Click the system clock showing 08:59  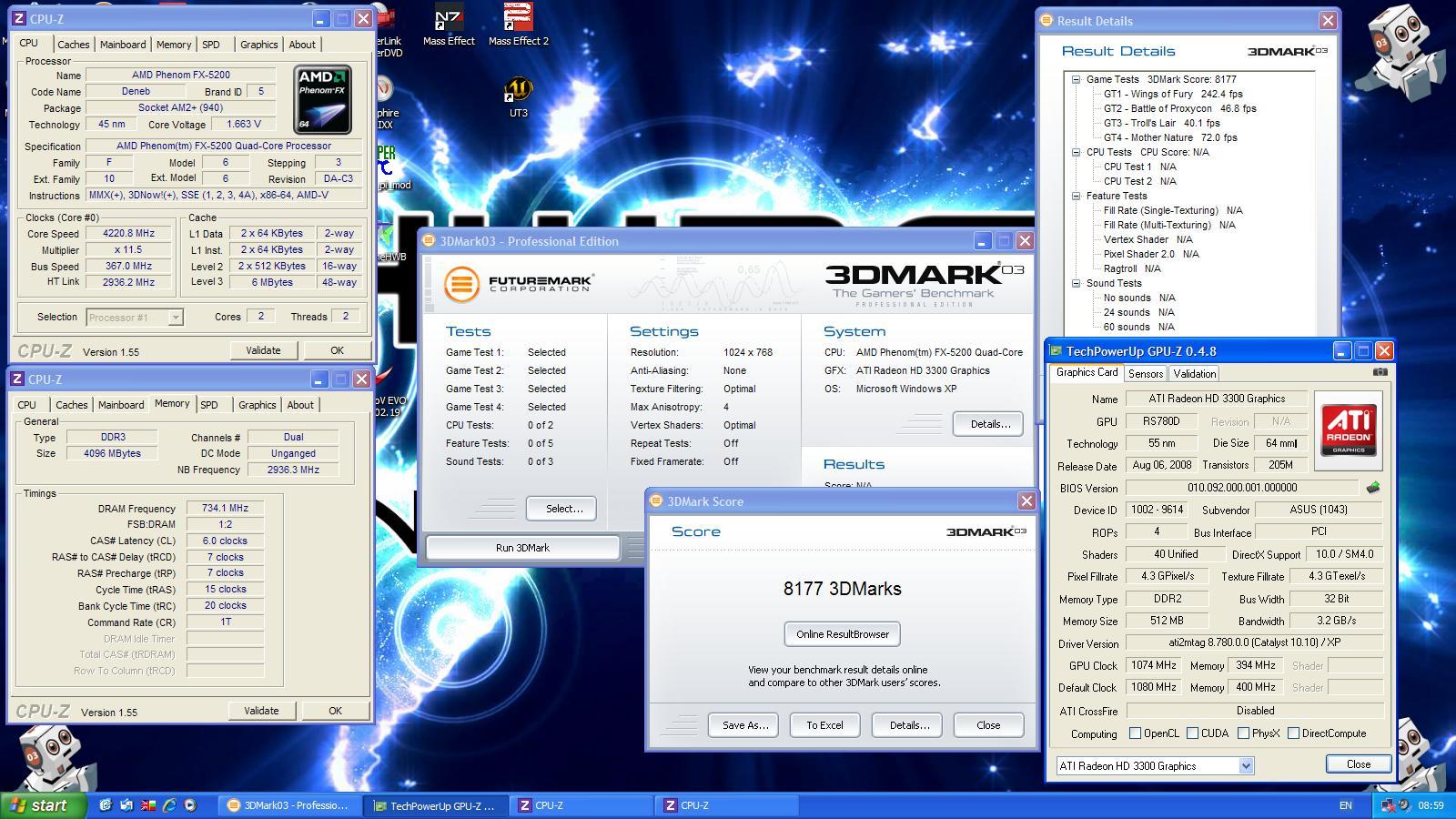pyautogui.click(x=1431, y=805)
